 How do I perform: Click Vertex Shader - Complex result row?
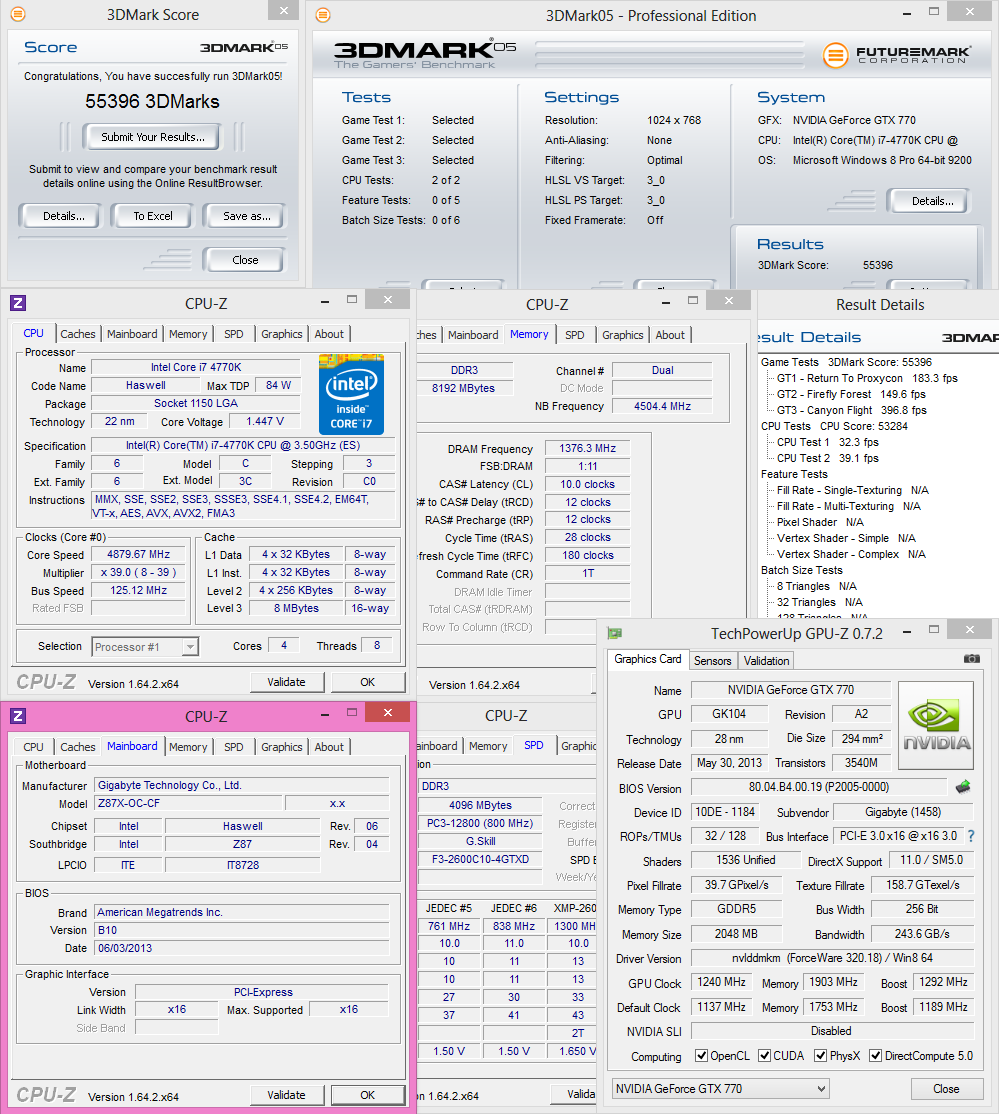coord(850,554)
